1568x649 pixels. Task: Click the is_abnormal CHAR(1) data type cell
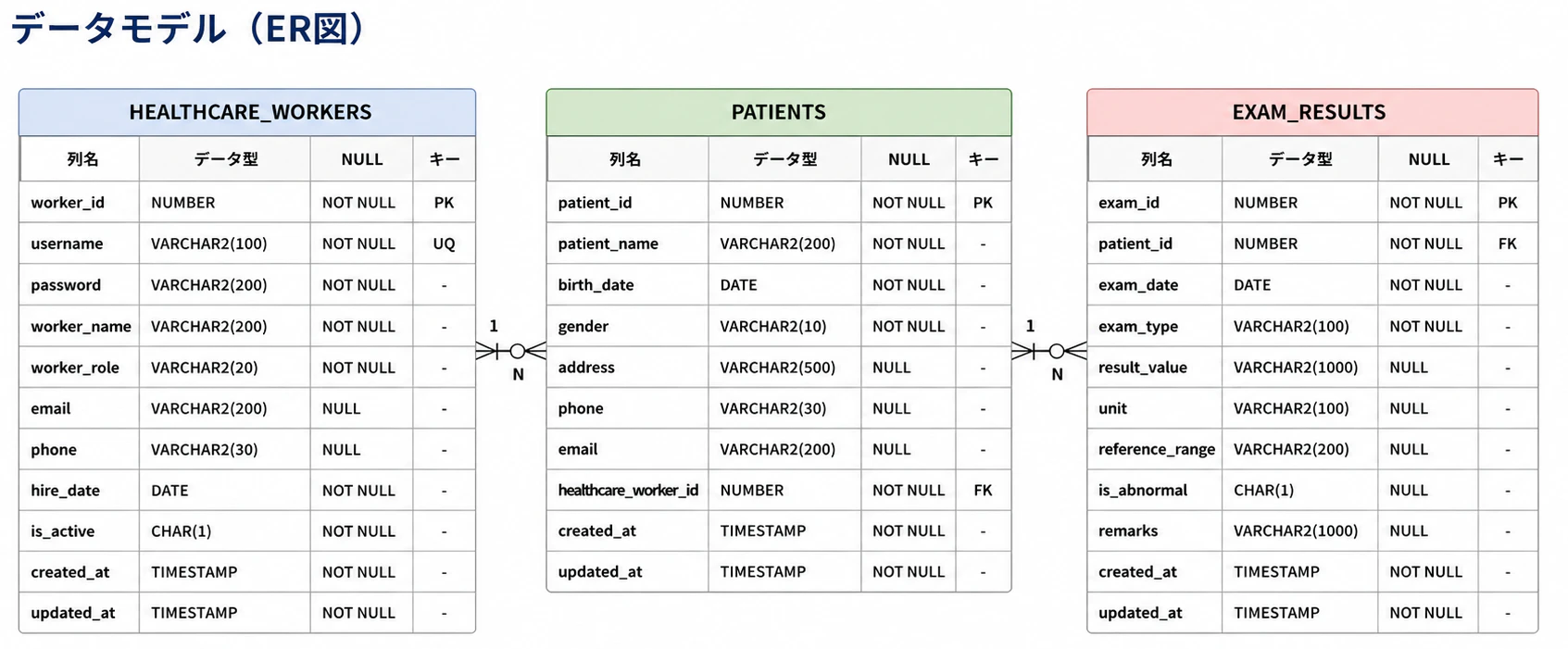click(1299, 490)
